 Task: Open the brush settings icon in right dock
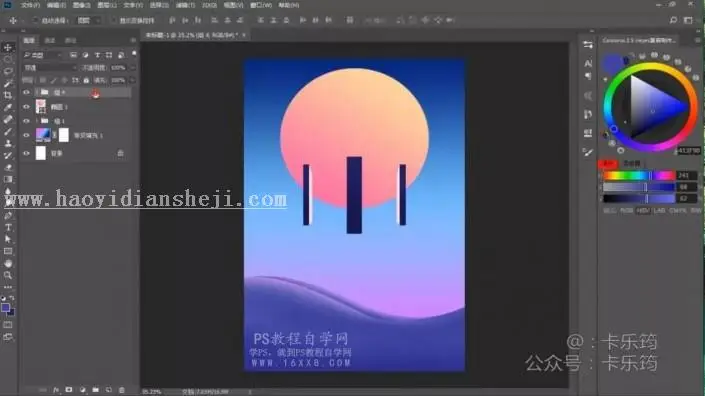588,152
